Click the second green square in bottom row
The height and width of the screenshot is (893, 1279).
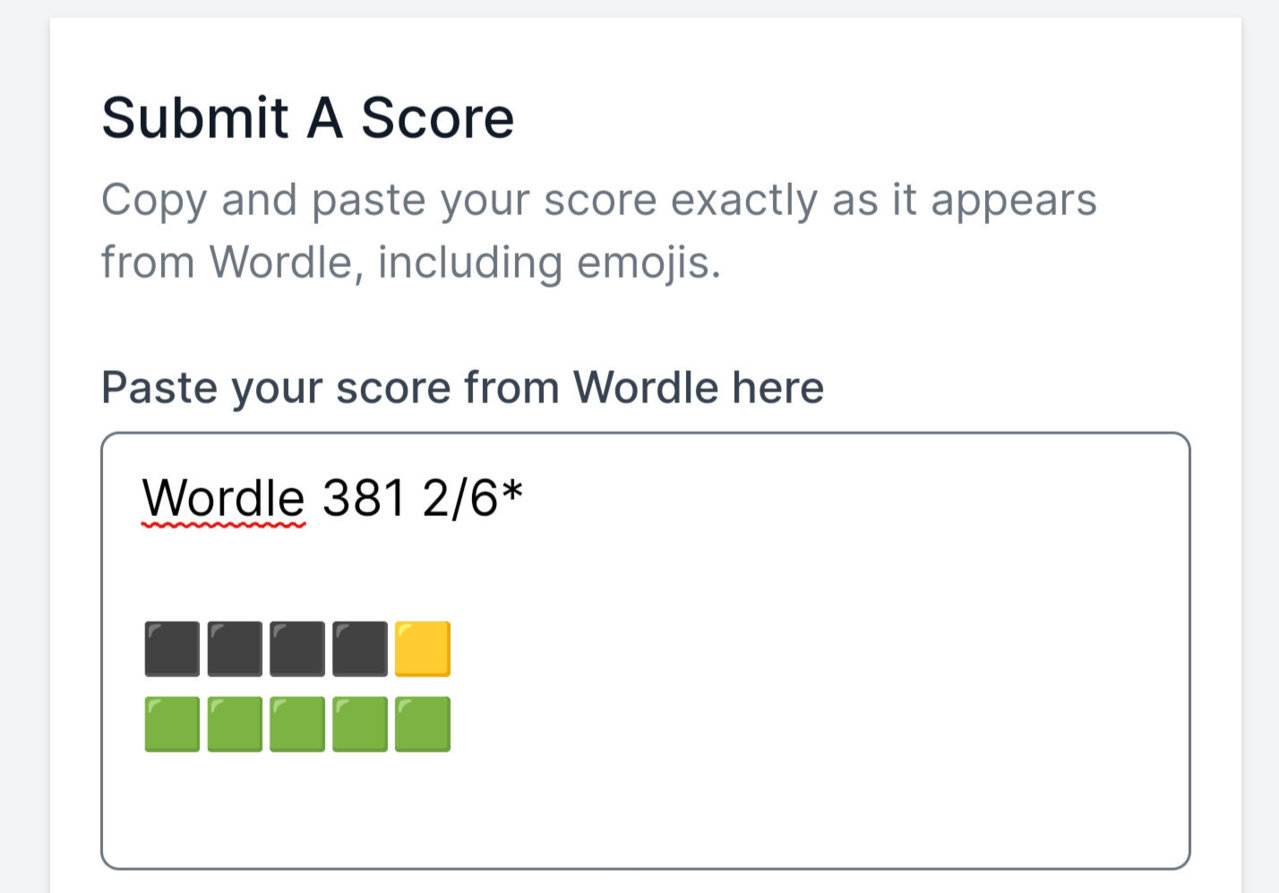click(x=235, y=724)
